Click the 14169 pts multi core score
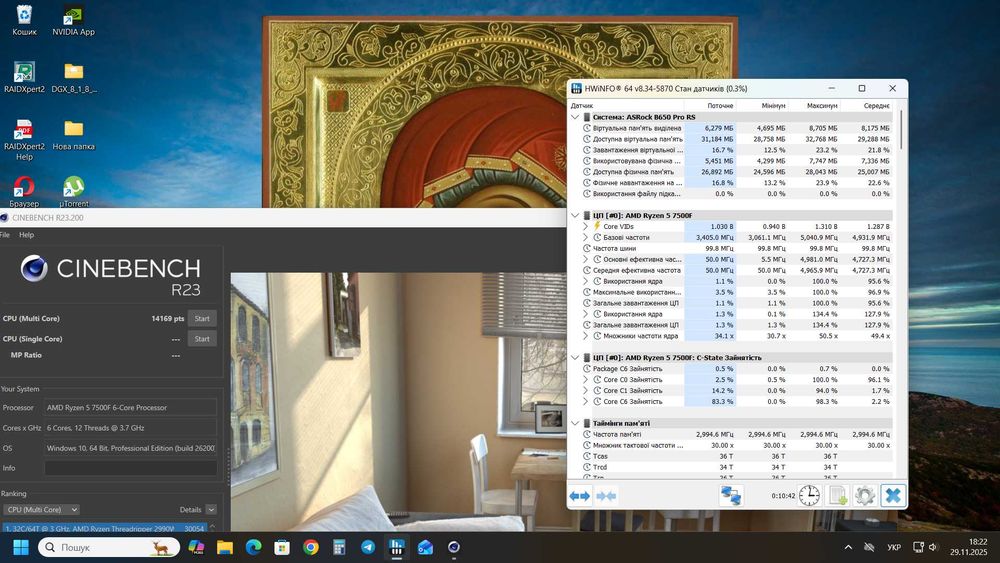 coord(168,318)
